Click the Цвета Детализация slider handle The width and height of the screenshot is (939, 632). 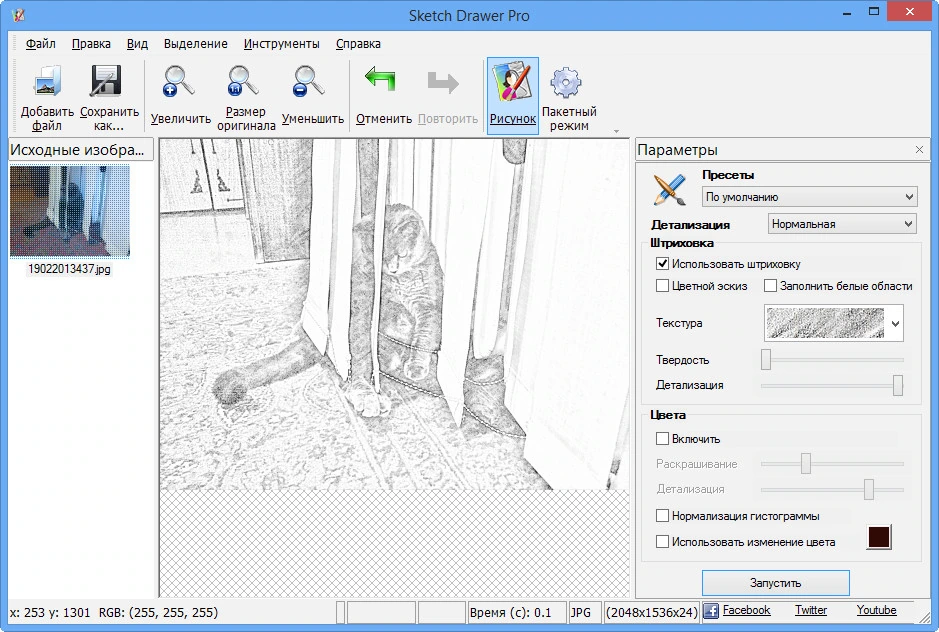869,489
